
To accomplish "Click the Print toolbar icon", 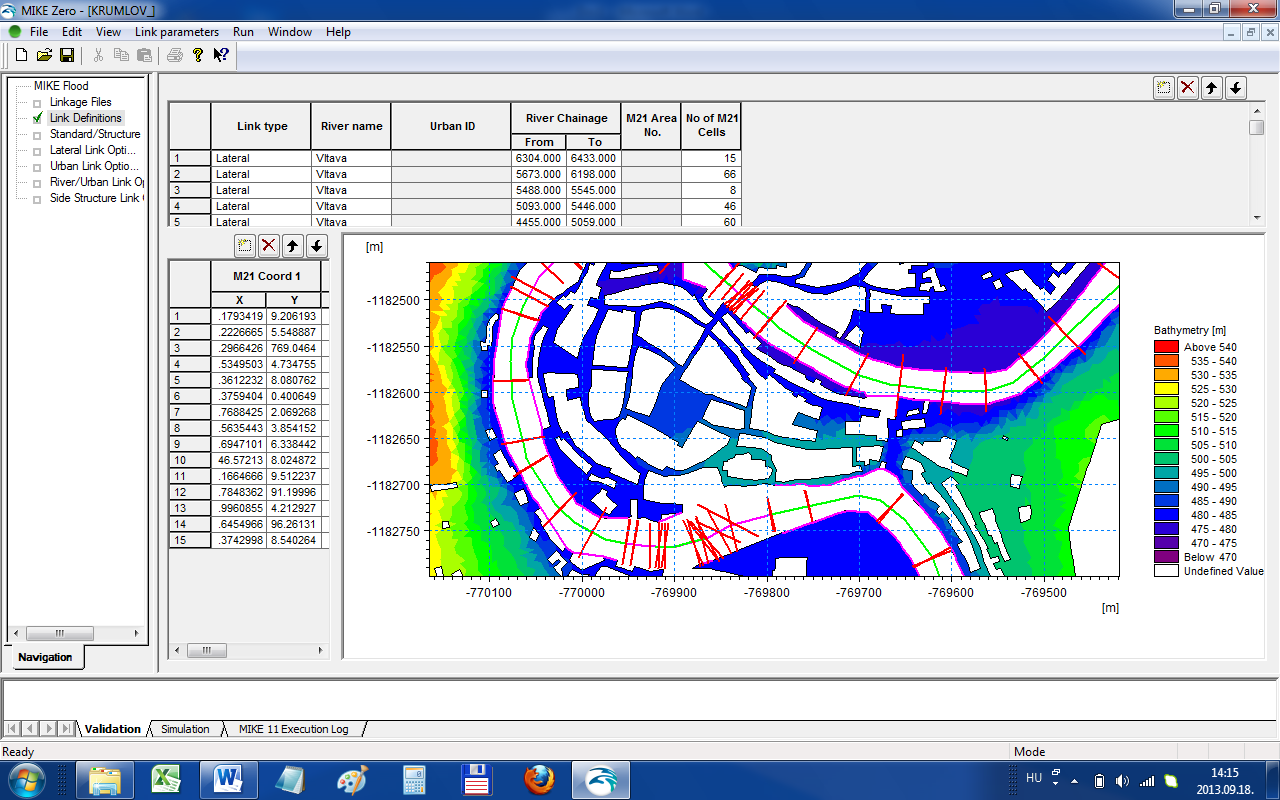I will (x=174, y=55).
